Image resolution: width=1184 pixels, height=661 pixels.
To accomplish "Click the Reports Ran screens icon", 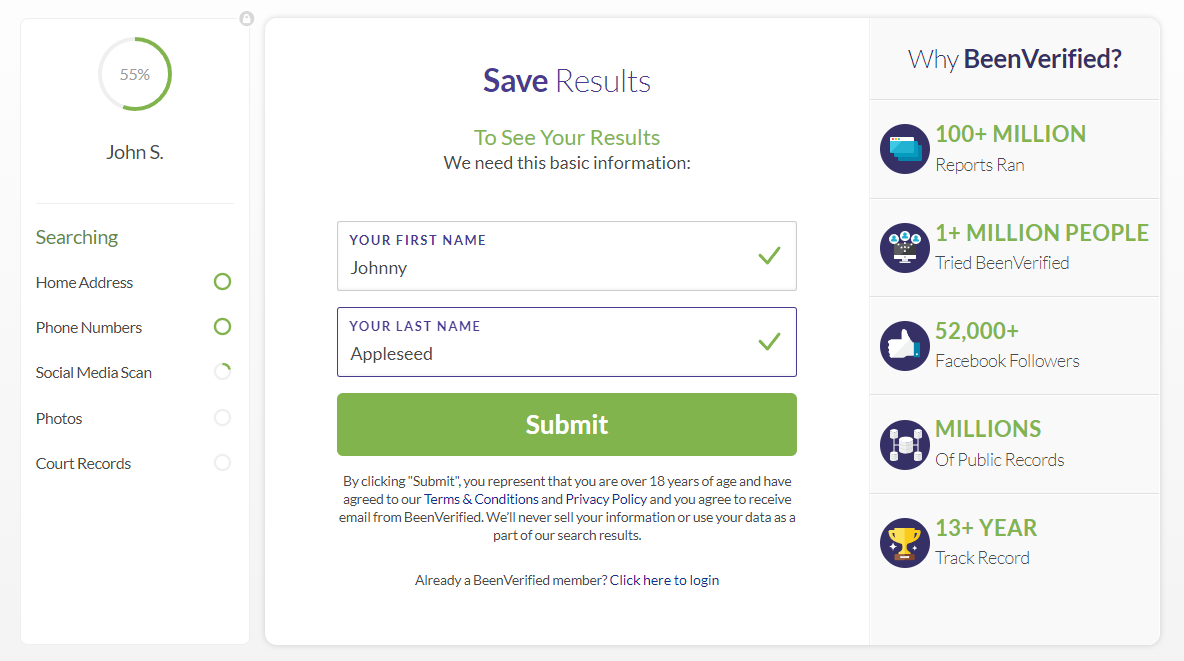I will (x=905, y=149).
